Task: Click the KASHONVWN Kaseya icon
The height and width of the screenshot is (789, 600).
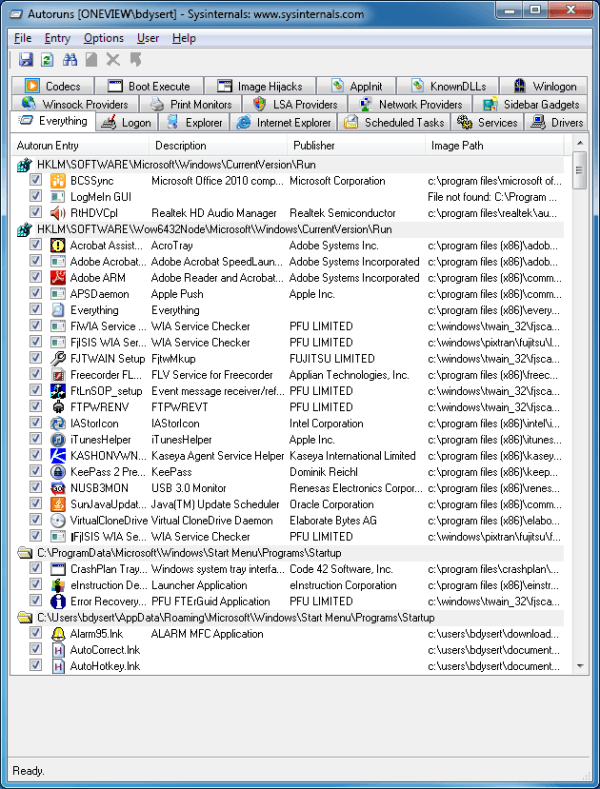Action: (x=58, y=455)
